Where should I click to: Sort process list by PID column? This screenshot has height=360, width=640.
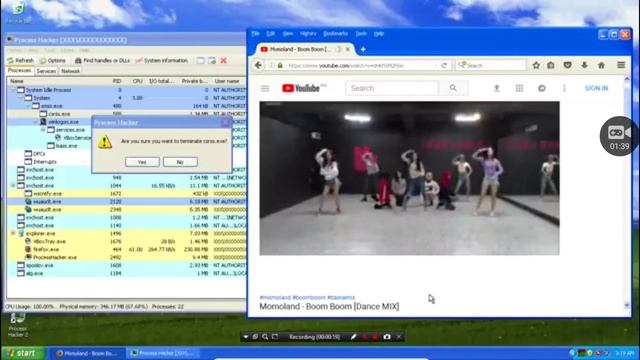(116, 81)
